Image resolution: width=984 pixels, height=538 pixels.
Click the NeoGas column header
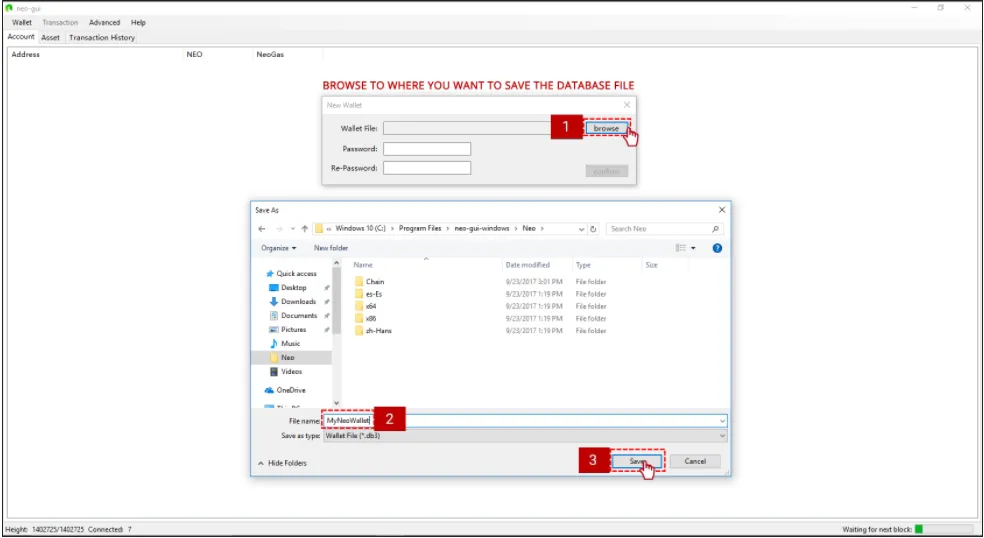click(x=270, y=55)
